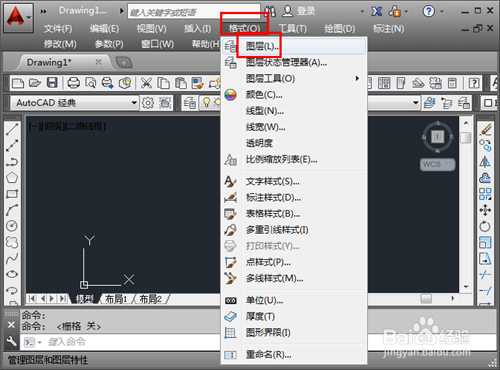Click the Layer Properties Manager toolbar icon
Screen dimensions: 500x370
pyautogui.click(x=190, y=103)
